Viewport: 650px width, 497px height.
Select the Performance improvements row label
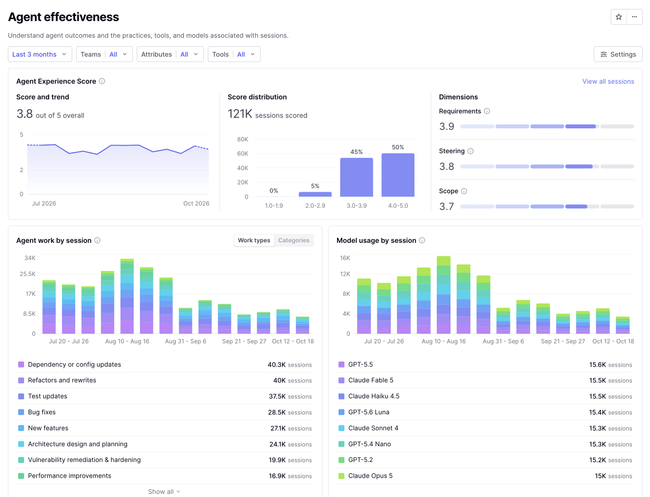pos(69,476)
